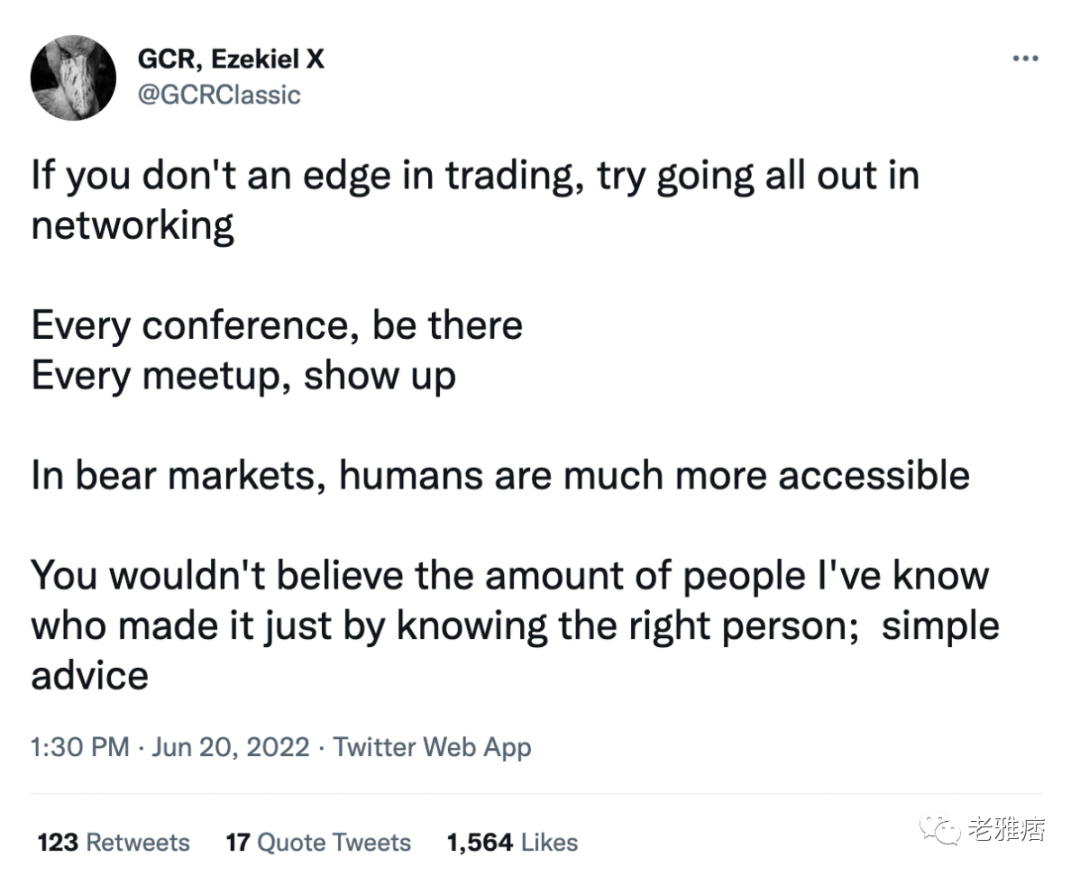Open the GCR, Ezekiel X display name
Viewport: 1080px width, 876px height.
click(x=231, y=59)
